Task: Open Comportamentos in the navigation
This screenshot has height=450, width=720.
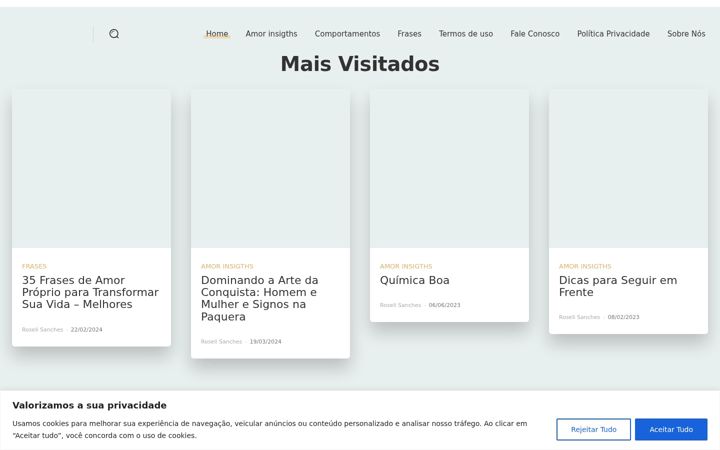Action: coord(347,34)
